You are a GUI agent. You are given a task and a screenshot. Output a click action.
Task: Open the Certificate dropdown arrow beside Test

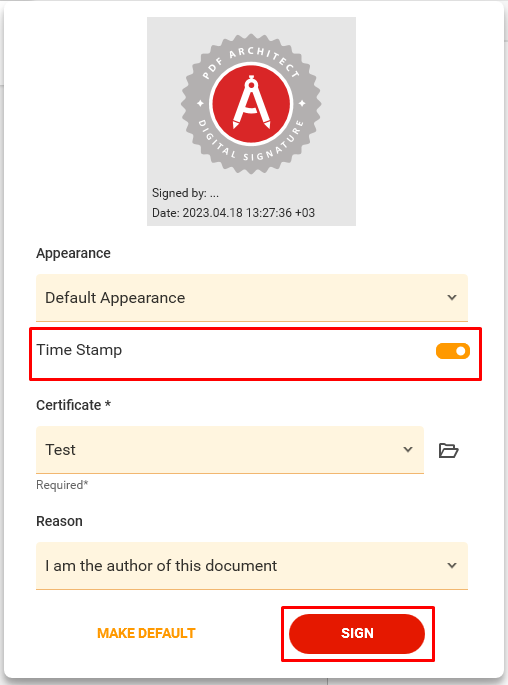pos(408,450)
